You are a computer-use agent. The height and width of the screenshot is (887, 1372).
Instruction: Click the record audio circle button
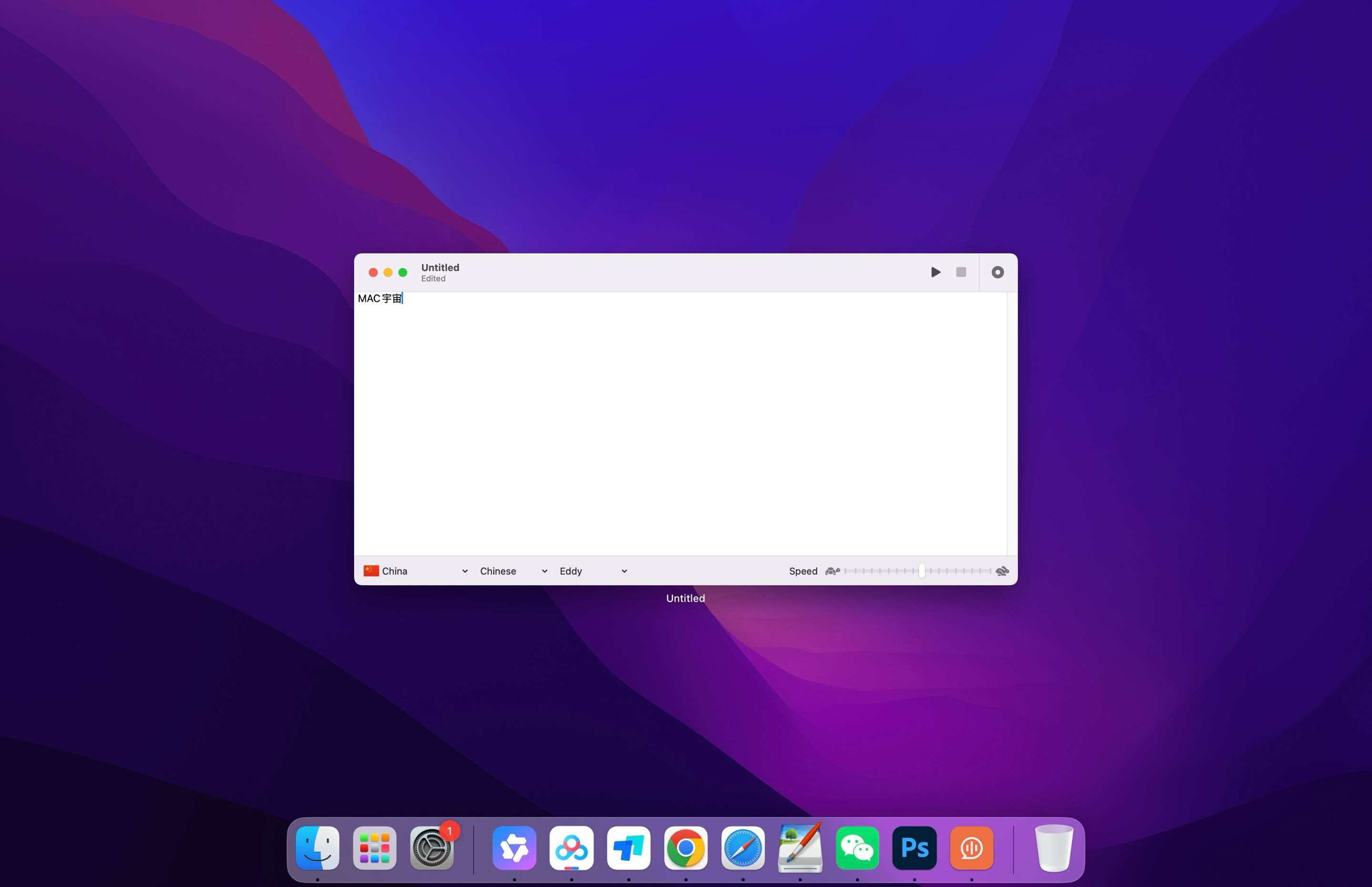coord(998,272)
